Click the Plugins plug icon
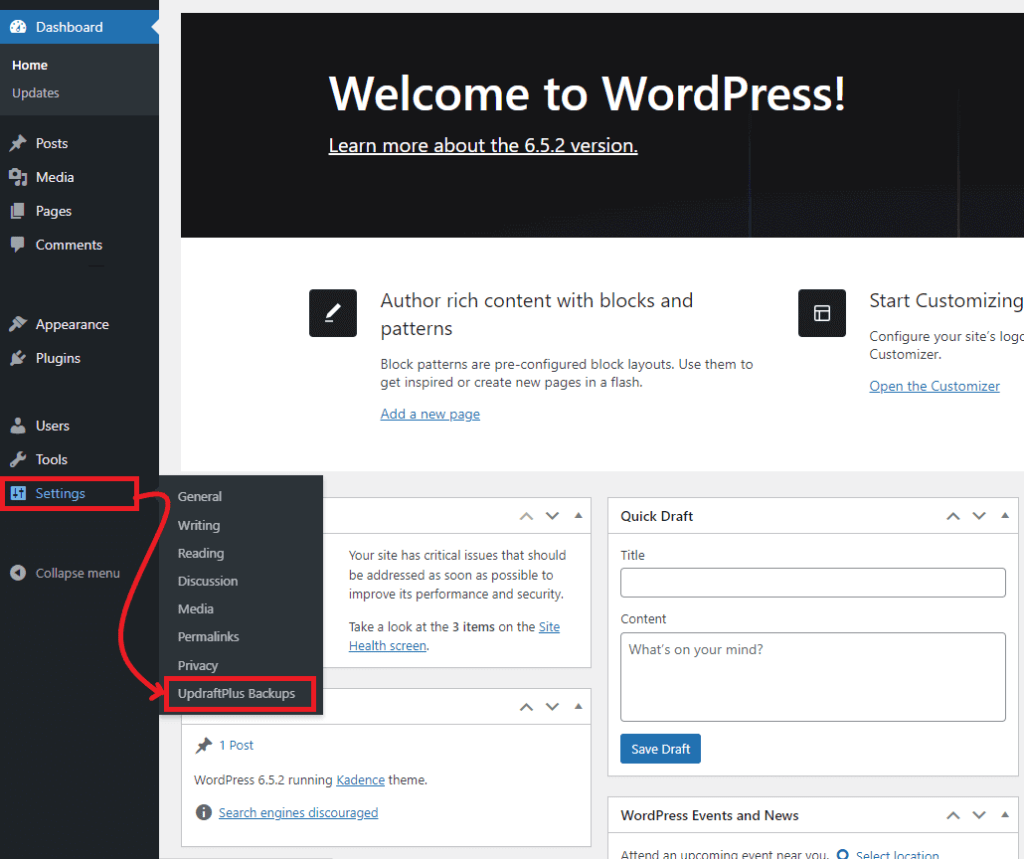This screenshot has height=859, width=1024. pos(18,358)
